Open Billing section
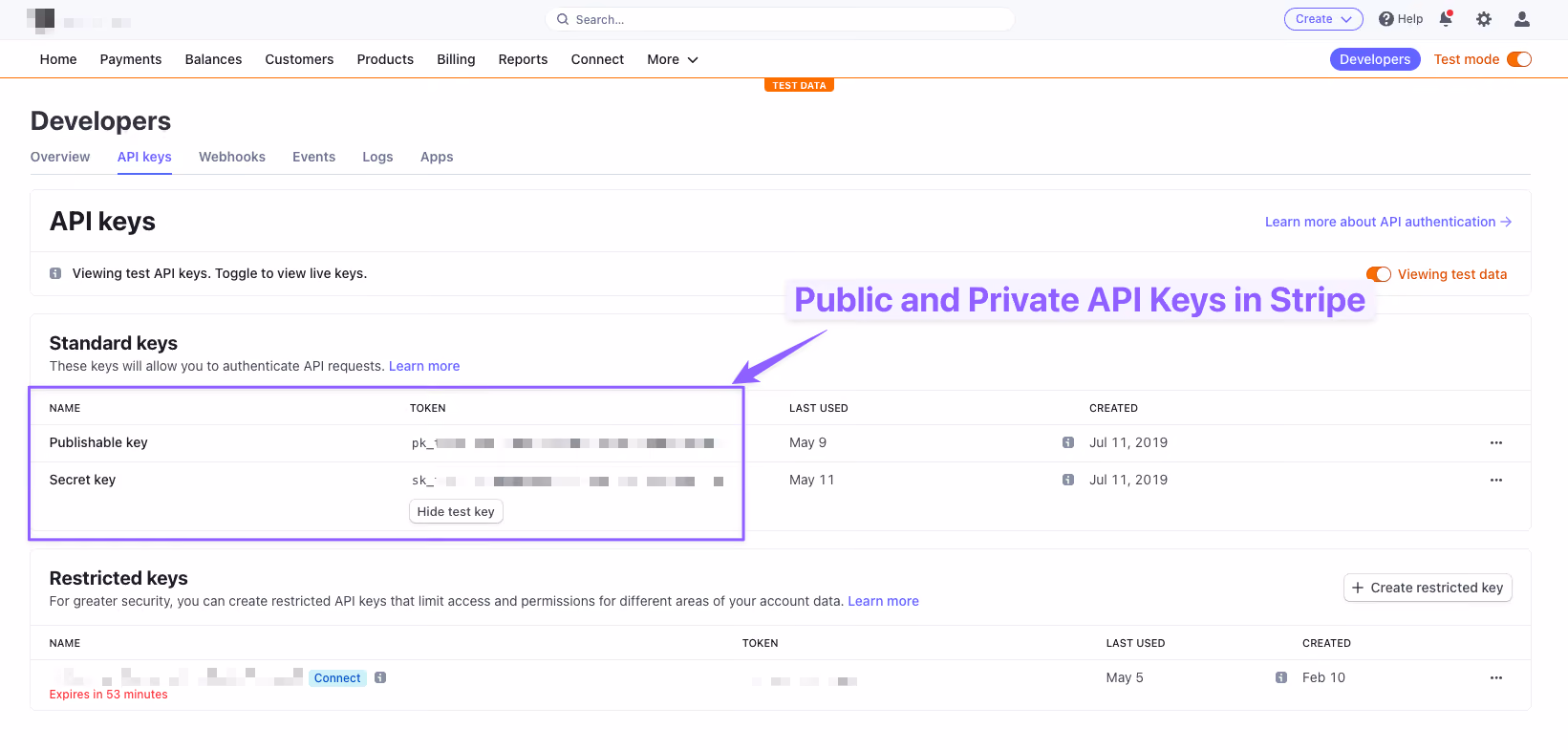This screenshot has height=750, width=1568. point(456,59)
